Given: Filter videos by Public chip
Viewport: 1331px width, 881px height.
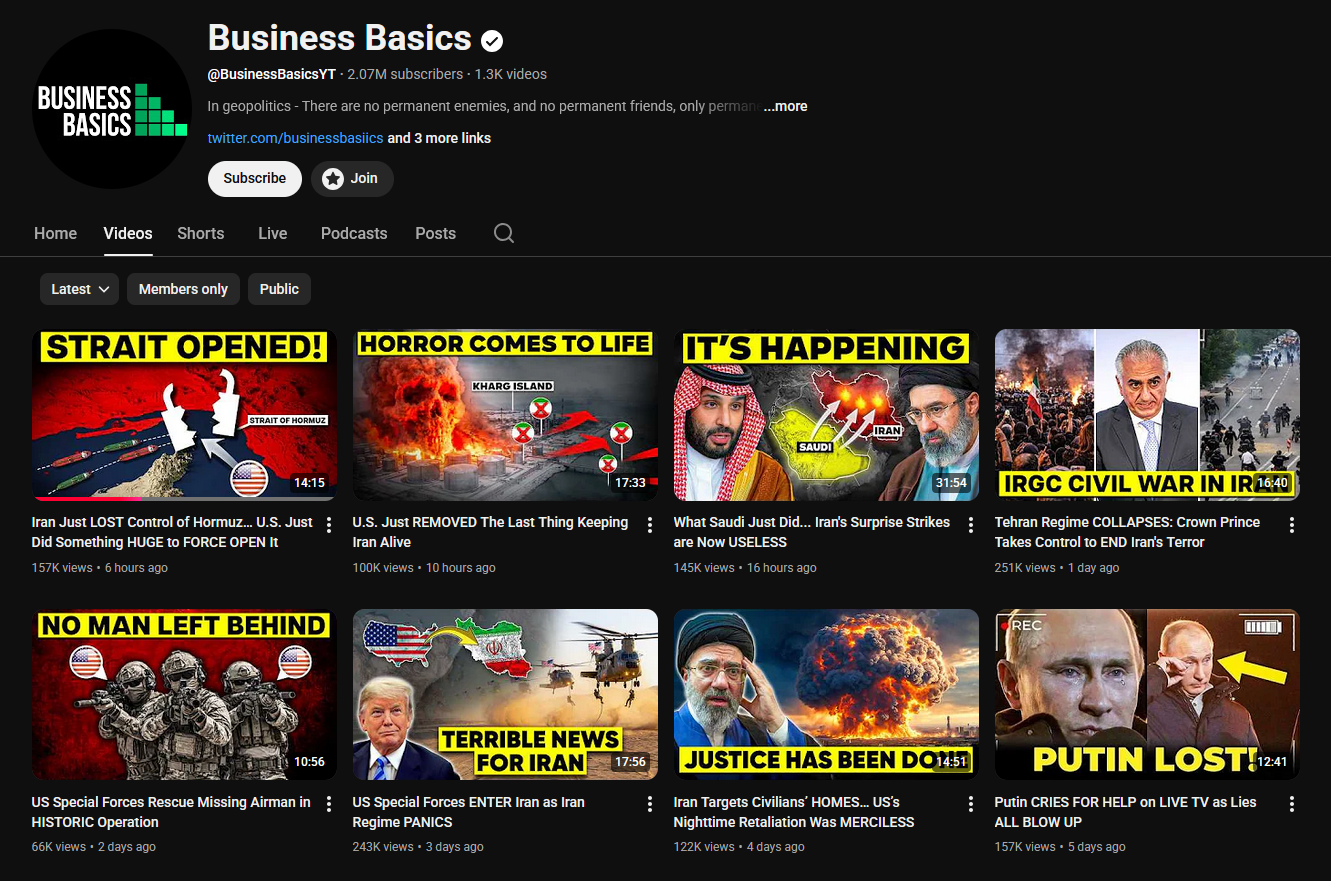Looking at the screenshot, I should [x=279, y=289].
